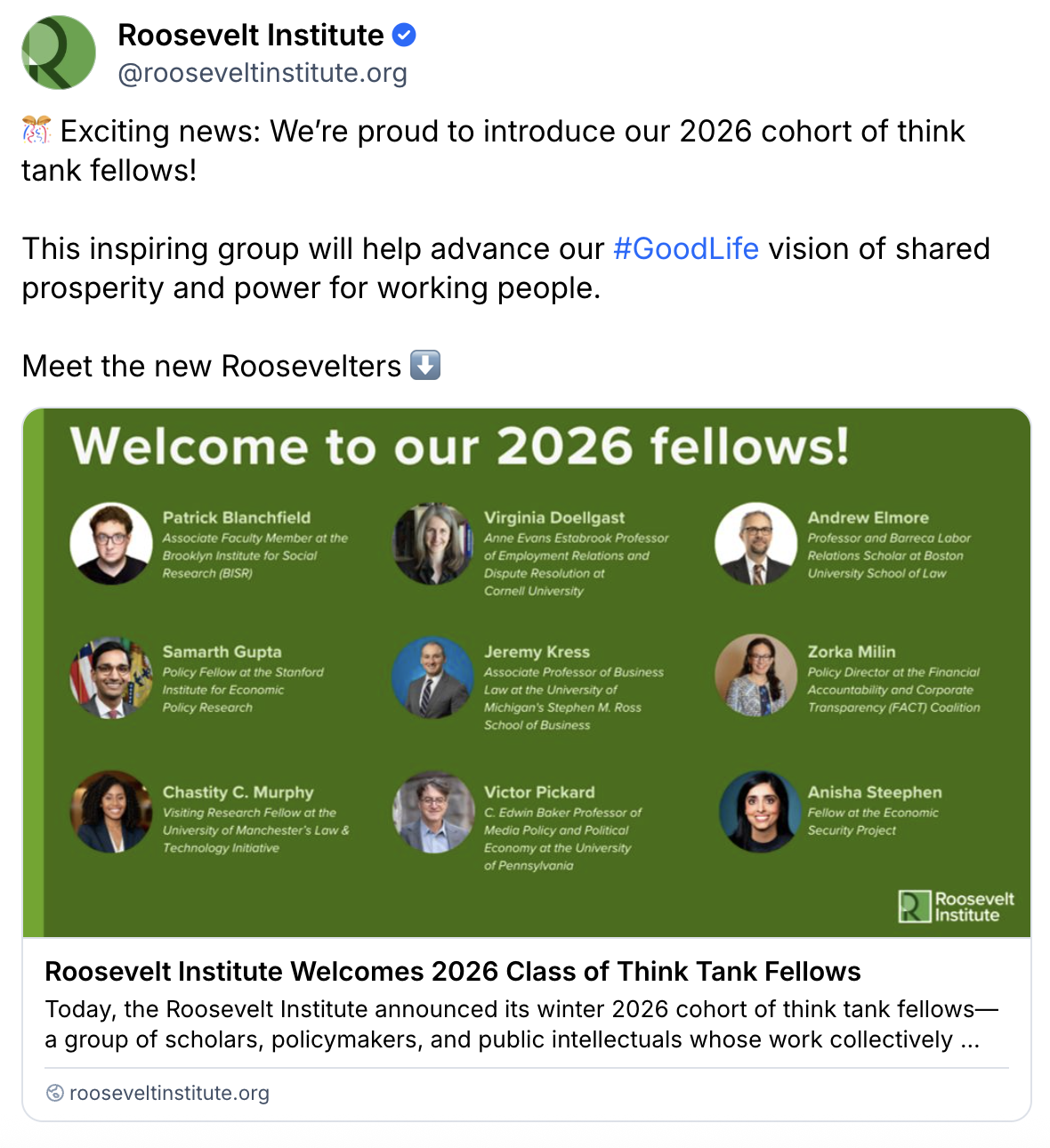Click Samarth Gupta's profile photo
This screenshot has width=1050, height=1148.
pos(110,676)
